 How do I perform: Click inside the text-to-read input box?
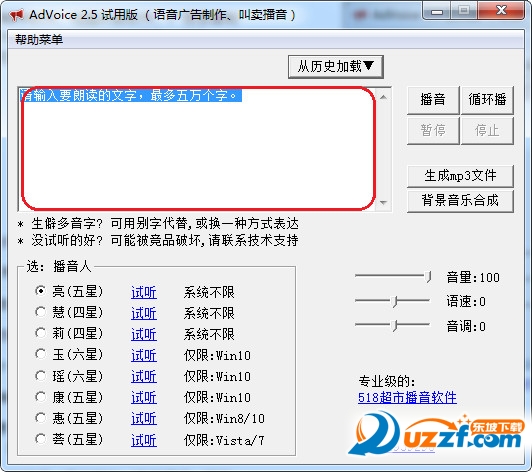tap(197, 149)
